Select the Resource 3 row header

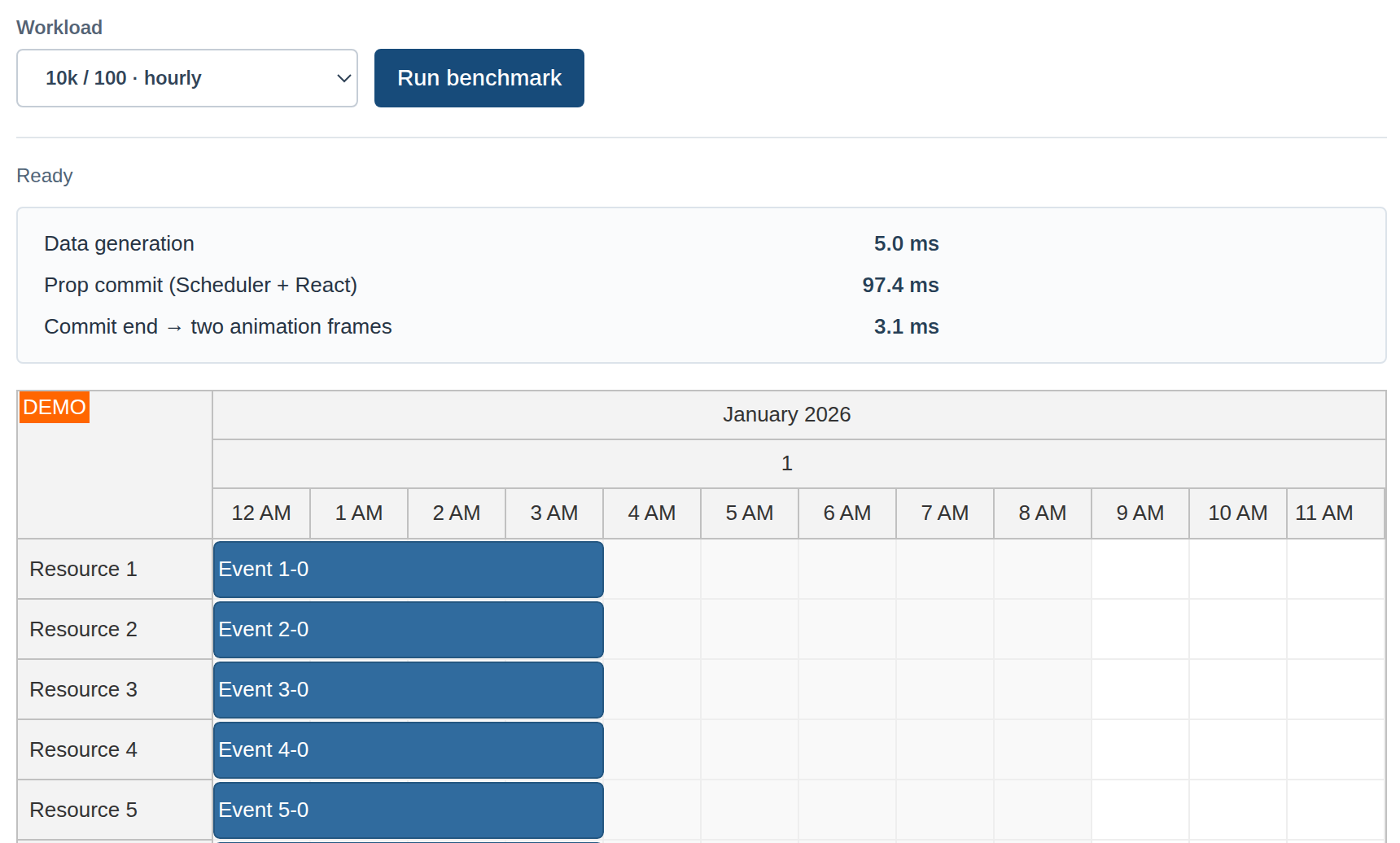click(x=115, y=689)
